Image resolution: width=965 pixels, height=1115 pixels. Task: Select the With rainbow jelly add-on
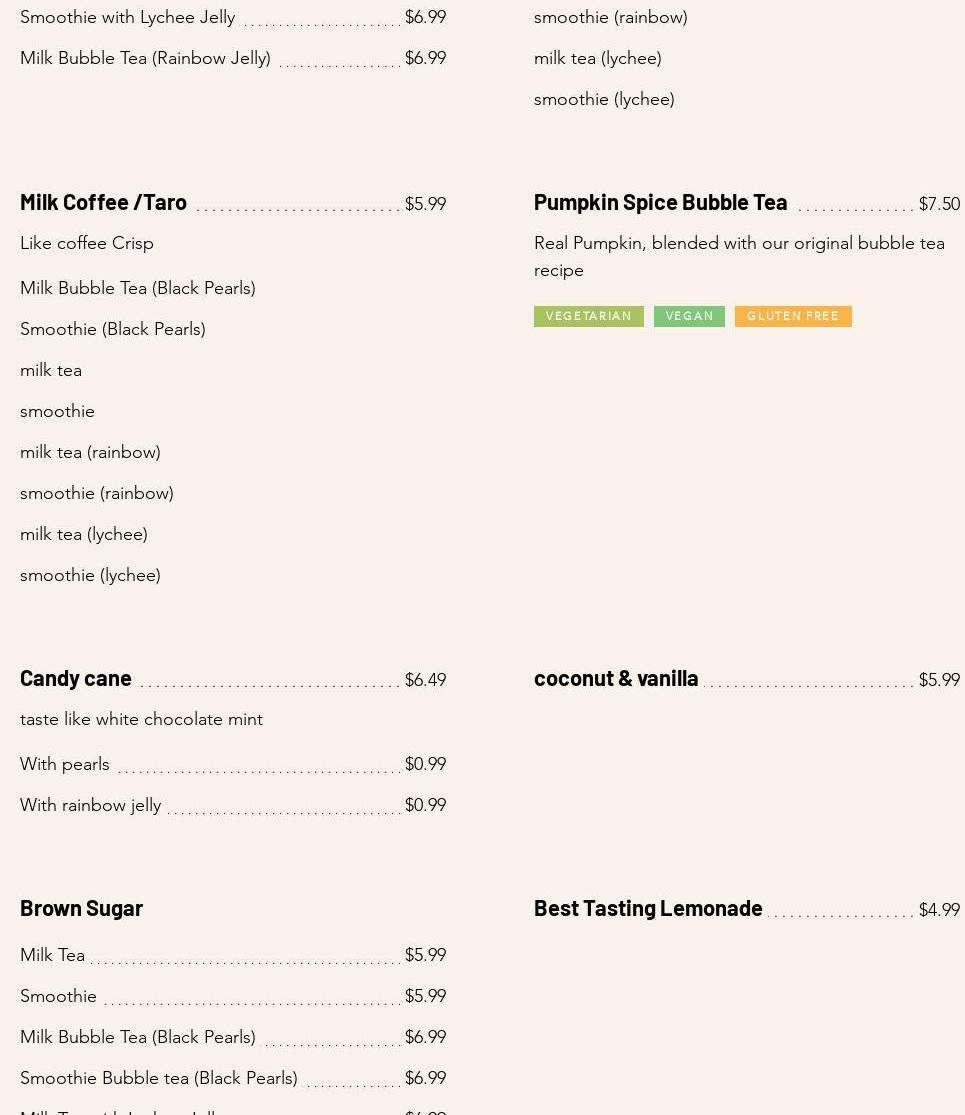tap(91, 805)
